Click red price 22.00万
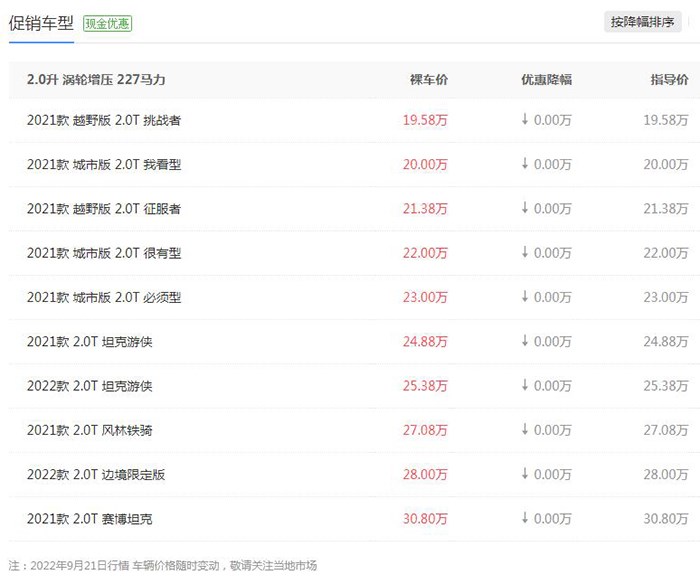This screenshot has width=700, height=584. click(425, 253)
